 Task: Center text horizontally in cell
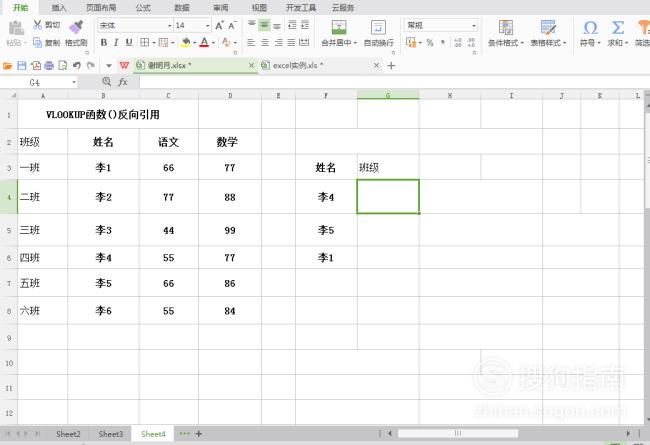pyautogui.click(x=265, y=42)
